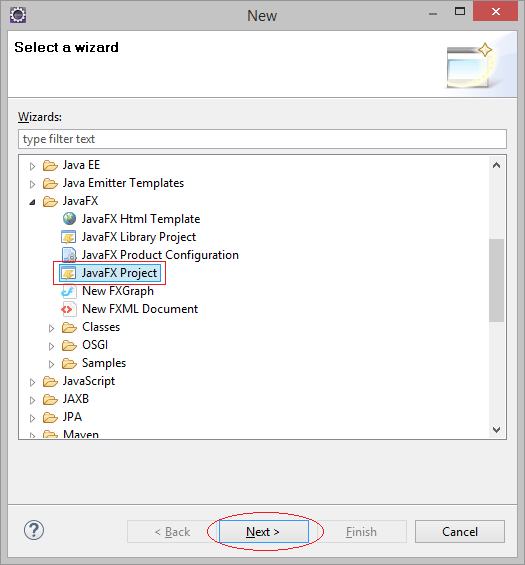Click the Next button
The image size is (525, 565).
click(264, 531)
